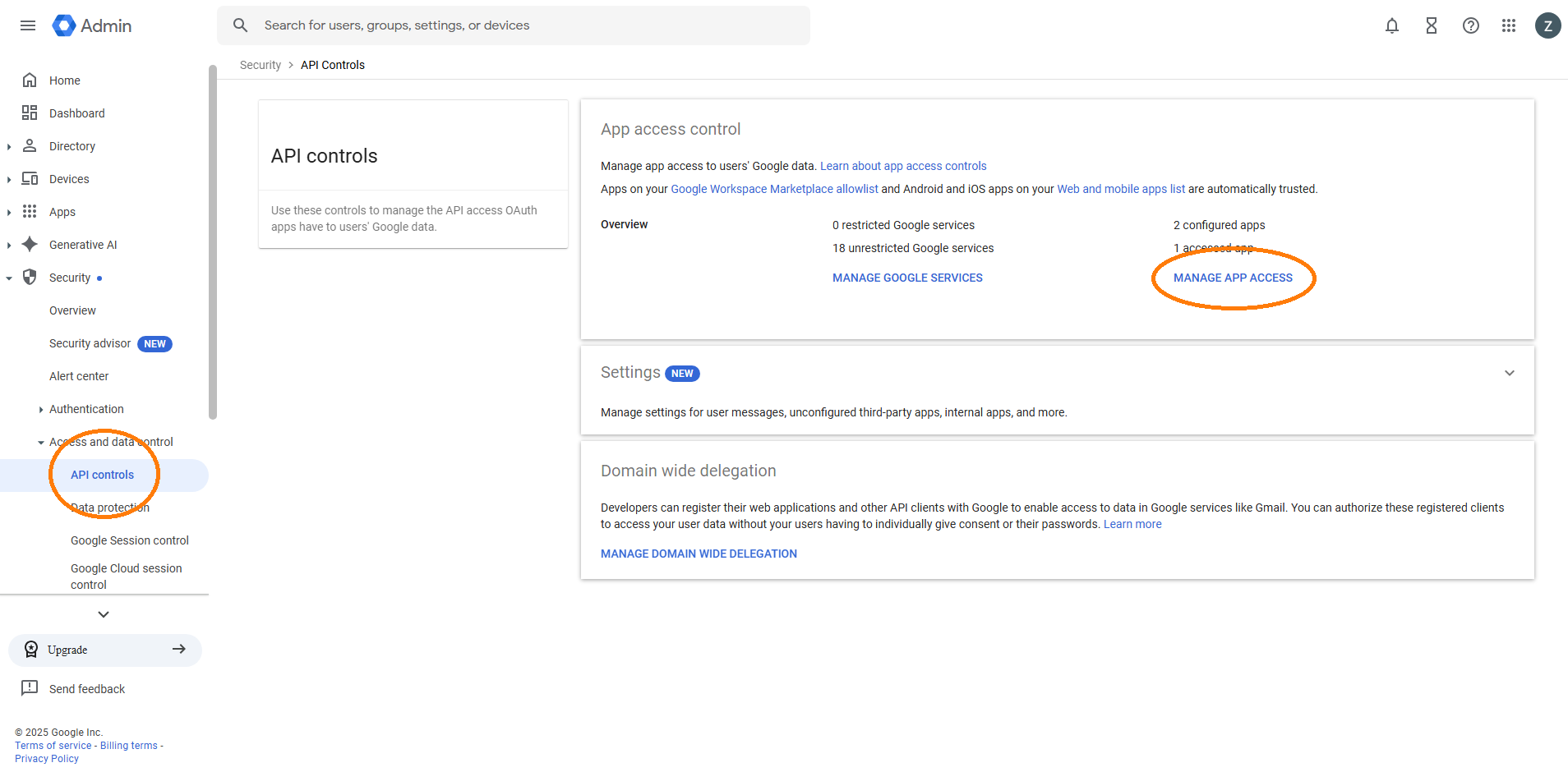Click the Google Admin logo
1568x772 pixels.
[x=91, y=25]
